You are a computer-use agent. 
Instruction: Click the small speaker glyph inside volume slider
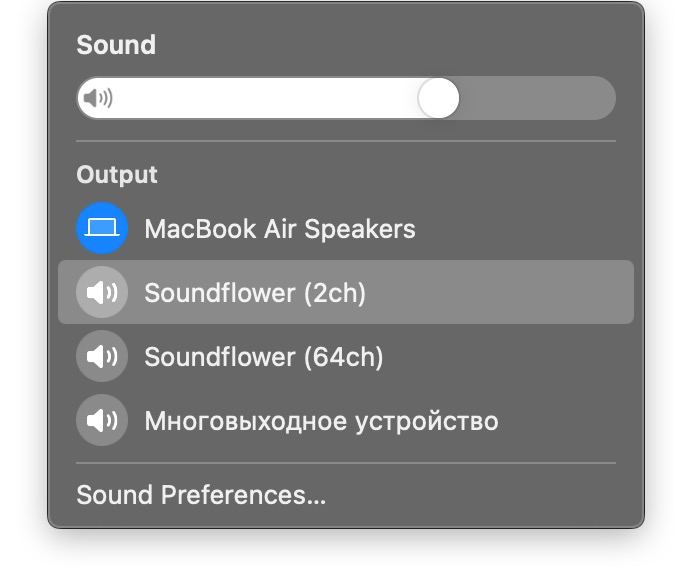click(x=97, y=98)
